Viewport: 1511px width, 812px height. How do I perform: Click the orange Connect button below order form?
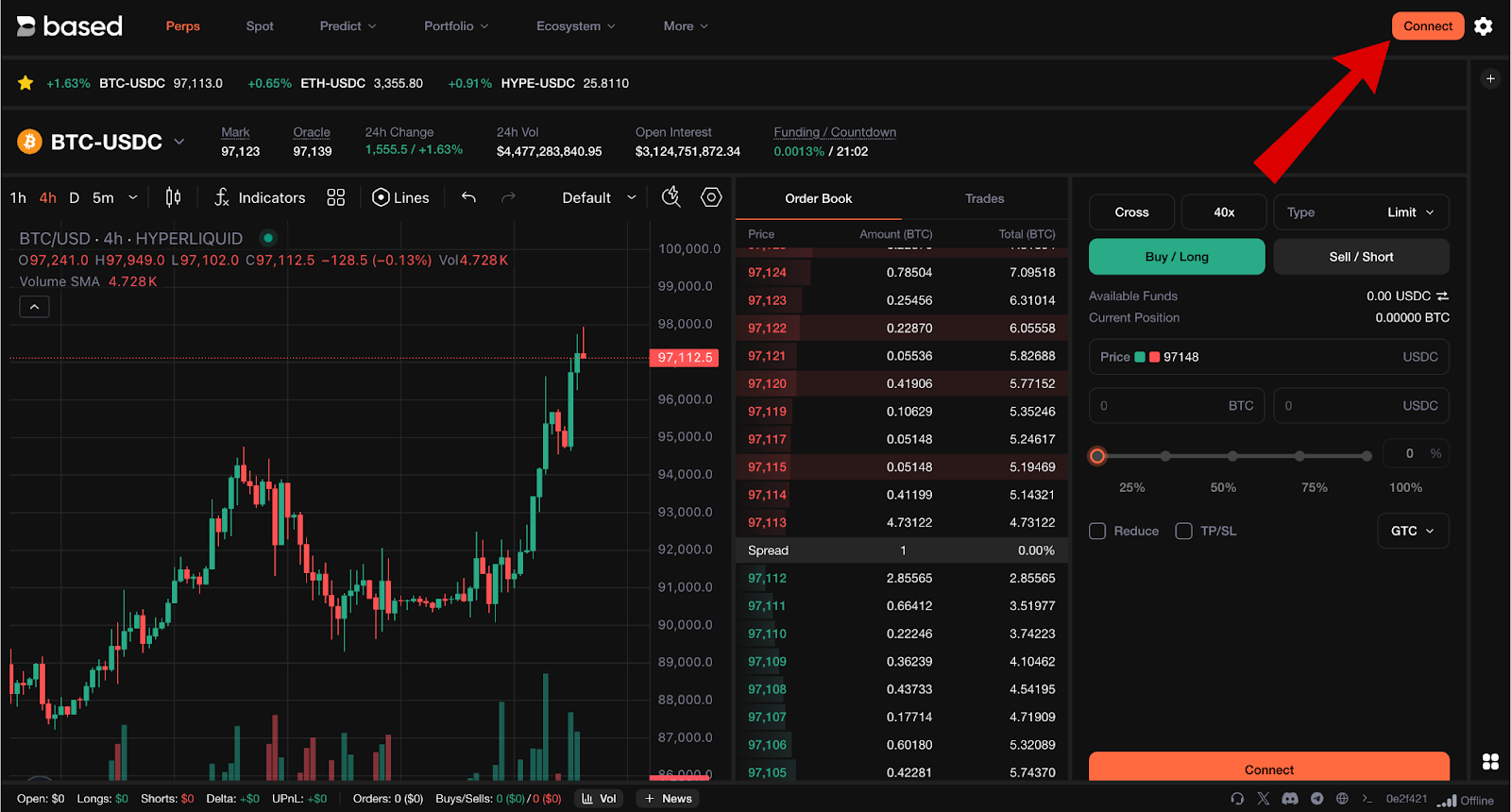tap(1269, 768)
